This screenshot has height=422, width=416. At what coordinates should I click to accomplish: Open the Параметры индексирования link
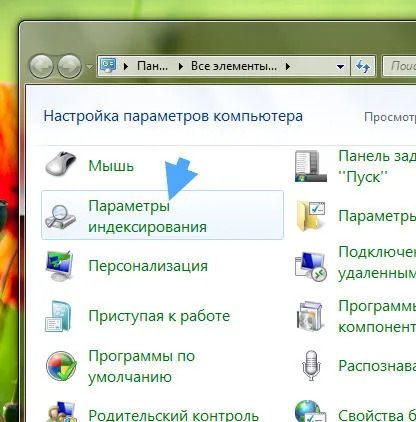click(147, 216)
